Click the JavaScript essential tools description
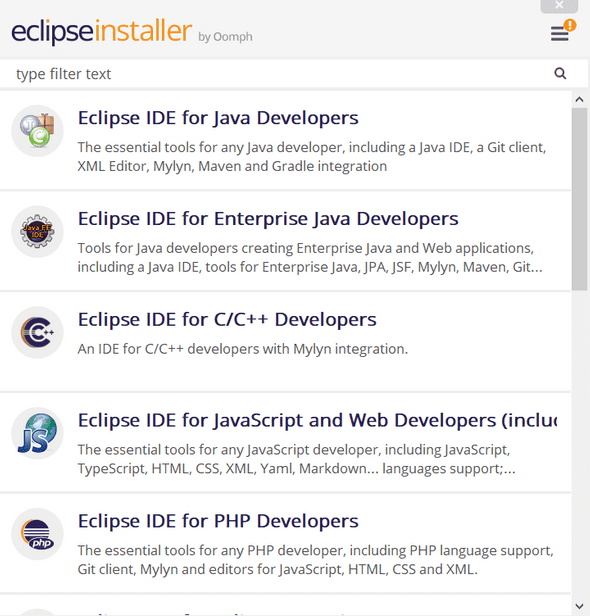This screenshot has width=590, height=616. (297, 459)
